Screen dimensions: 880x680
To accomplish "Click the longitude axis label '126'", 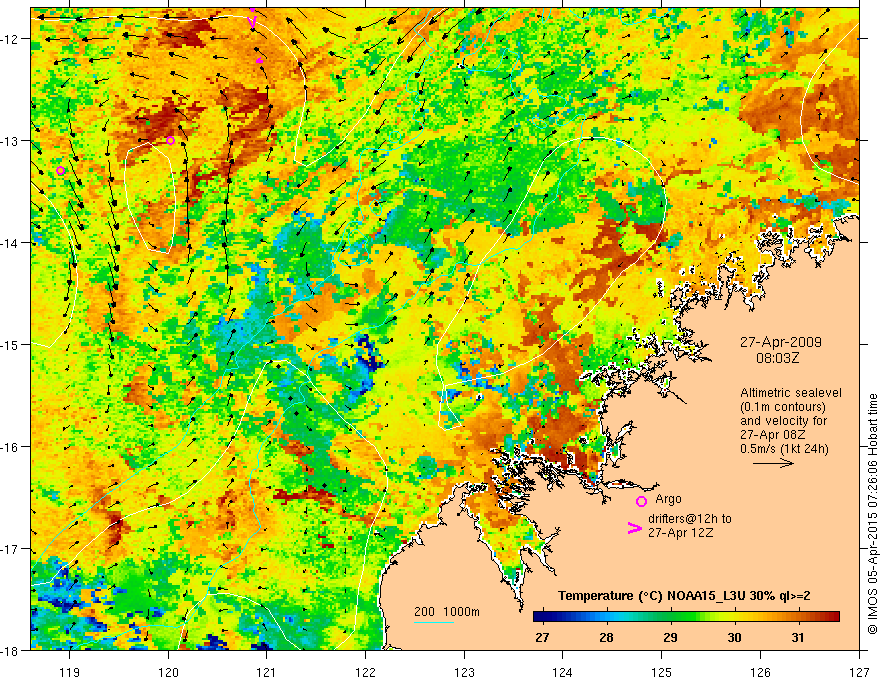I will point(760,672).
